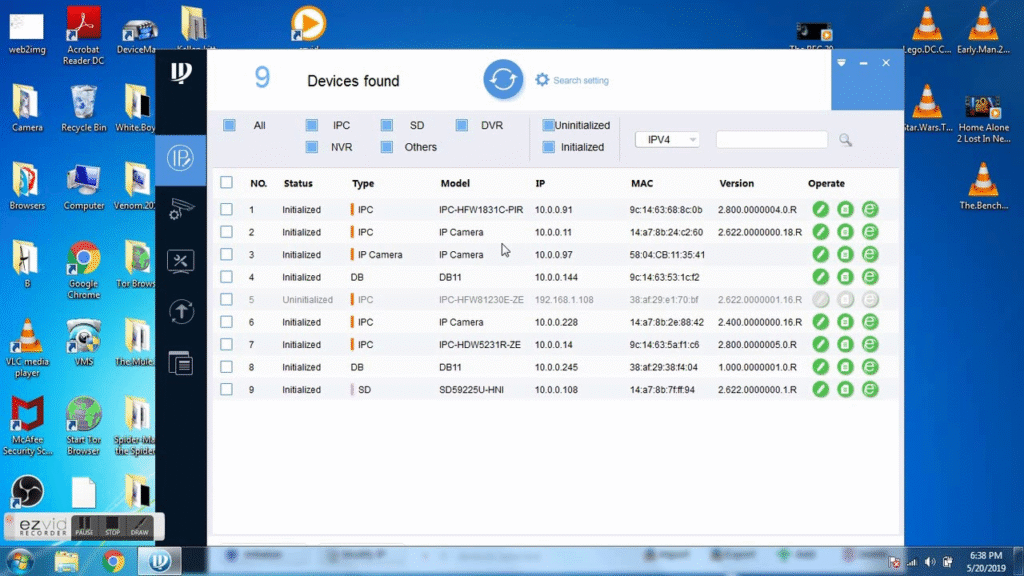
Task: Click details icon for SD59225U-HNI row
Action: 845,390
